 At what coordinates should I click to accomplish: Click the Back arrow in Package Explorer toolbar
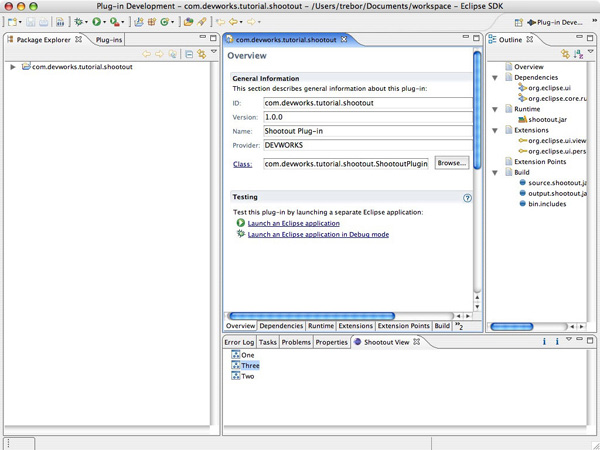coord(146,54)
